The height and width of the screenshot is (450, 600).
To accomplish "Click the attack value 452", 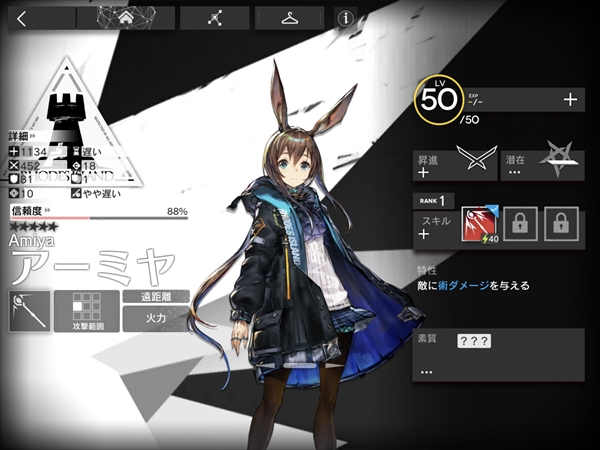I will click(30, 166).
